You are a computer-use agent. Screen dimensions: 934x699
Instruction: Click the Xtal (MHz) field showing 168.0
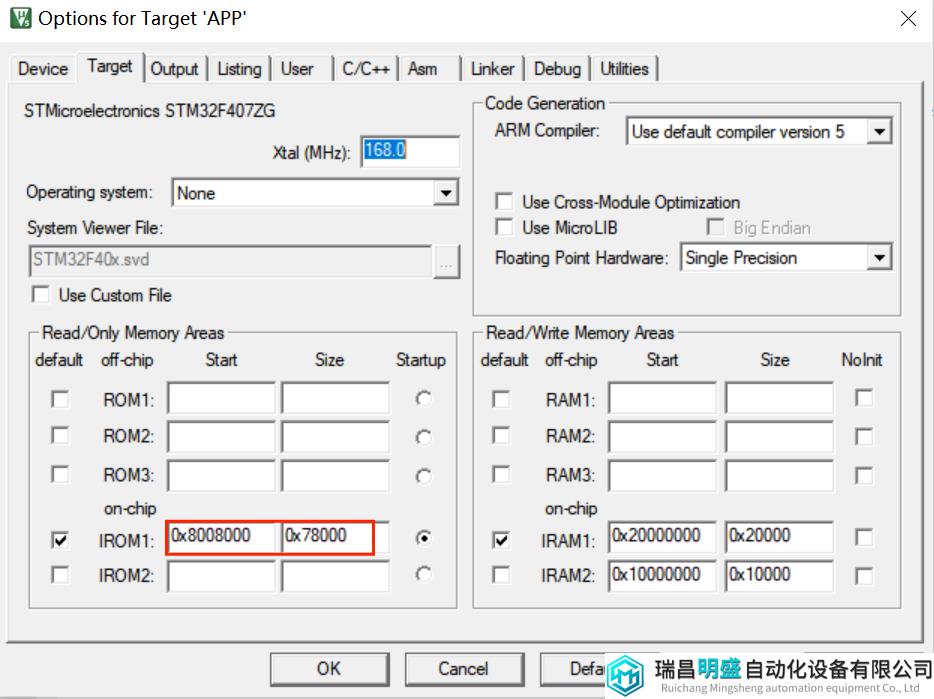tap(410, 151)
